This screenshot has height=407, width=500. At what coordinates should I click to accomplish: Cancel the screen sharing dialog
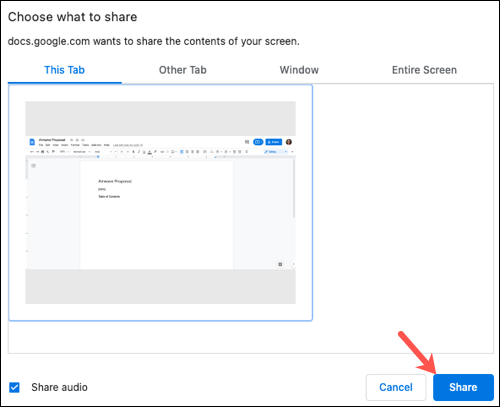pyautogui.click(x=396, y=387)
